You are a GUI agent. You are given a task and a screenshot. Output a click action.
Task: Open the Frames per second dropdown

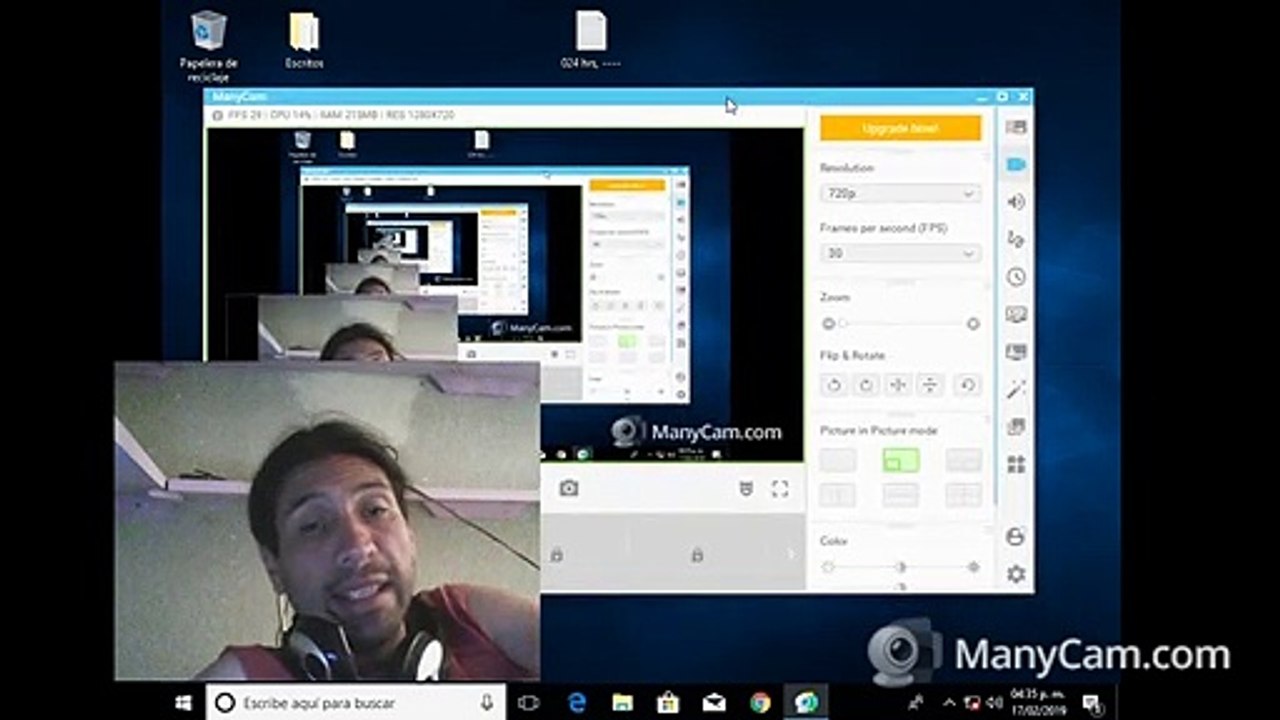tap(900, 253)
